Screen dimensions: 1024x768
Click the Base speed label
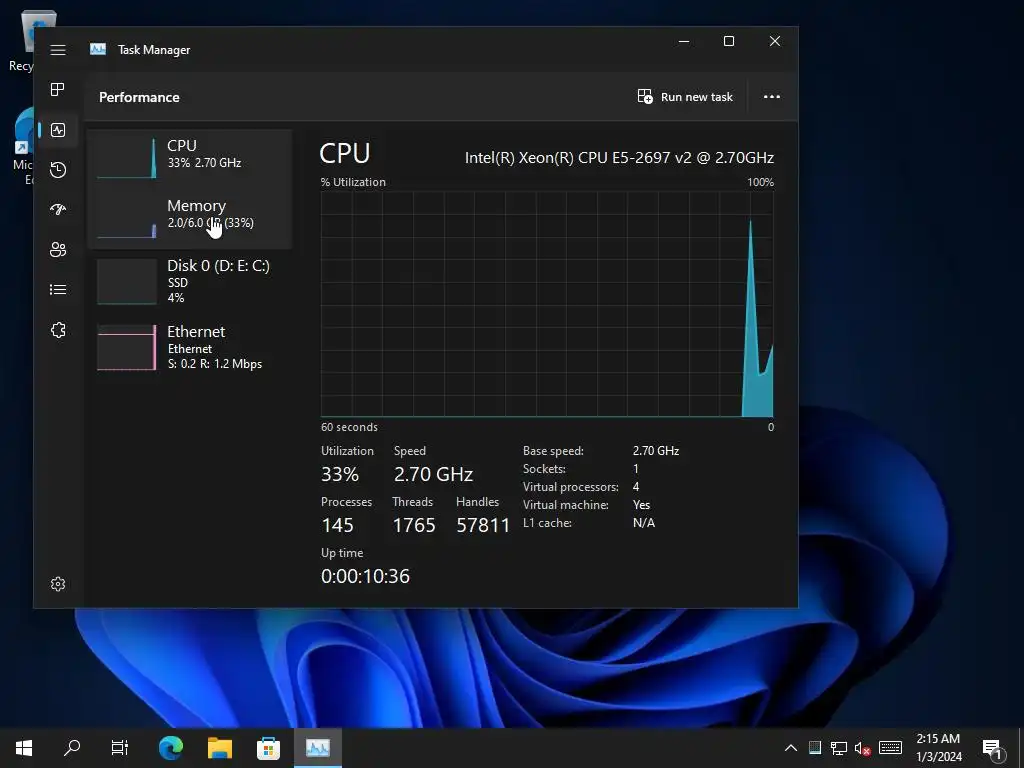point(553,451)
